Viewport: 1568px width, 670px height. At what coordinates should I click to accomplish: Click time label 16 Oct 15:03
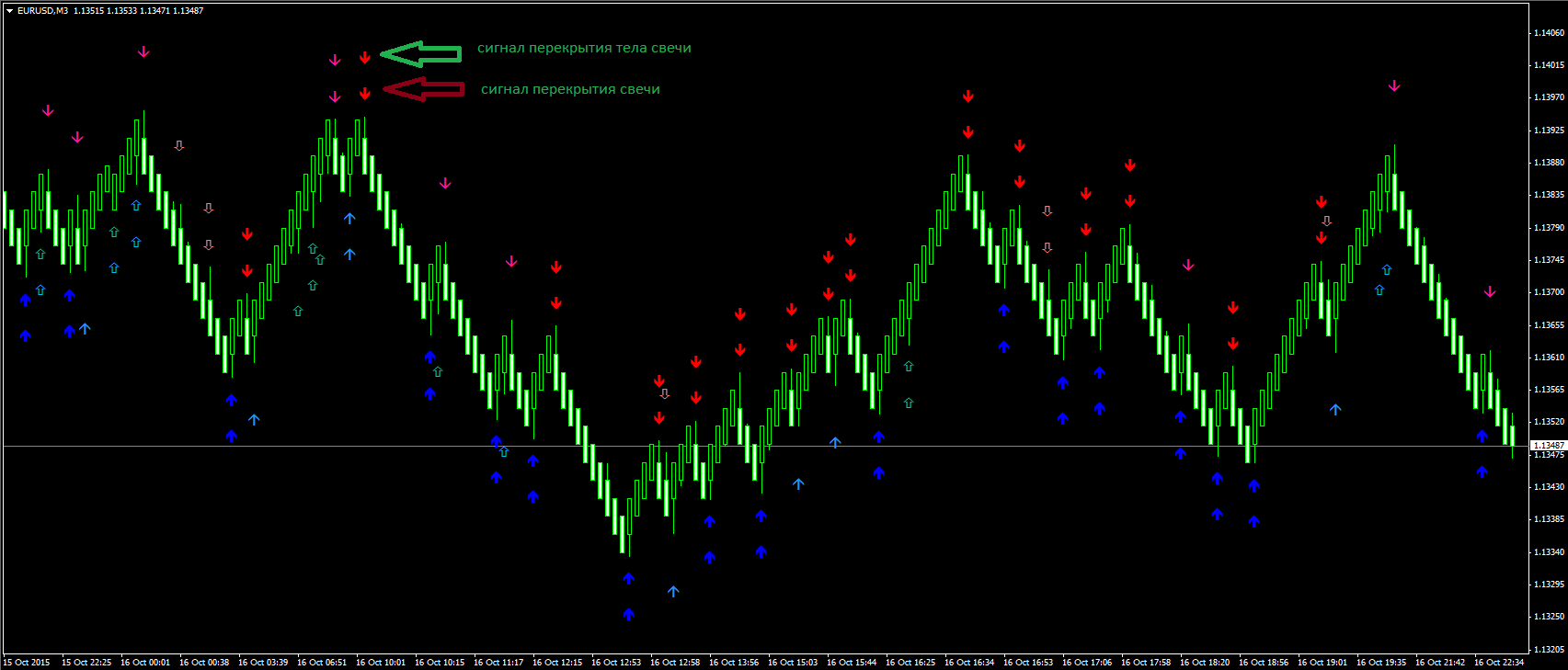(x=793, y=663)
